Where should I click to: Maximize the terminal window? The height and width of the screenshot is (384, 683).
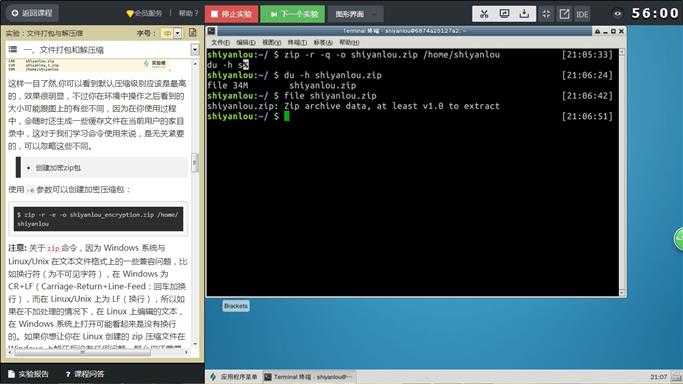613,31
